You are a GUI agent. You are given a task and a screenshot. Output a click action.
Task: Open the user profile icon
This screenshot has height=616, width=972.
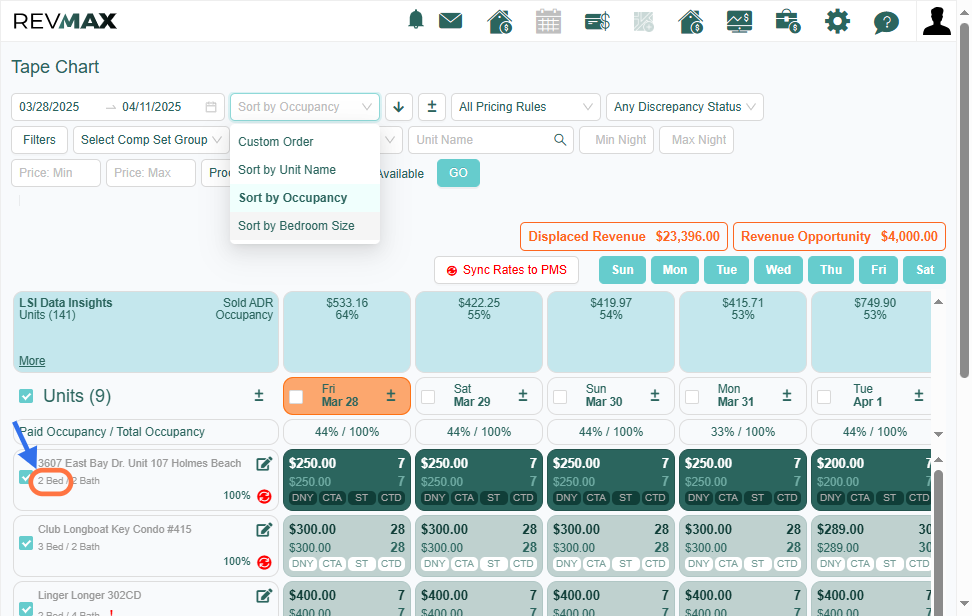coord(937,21)
